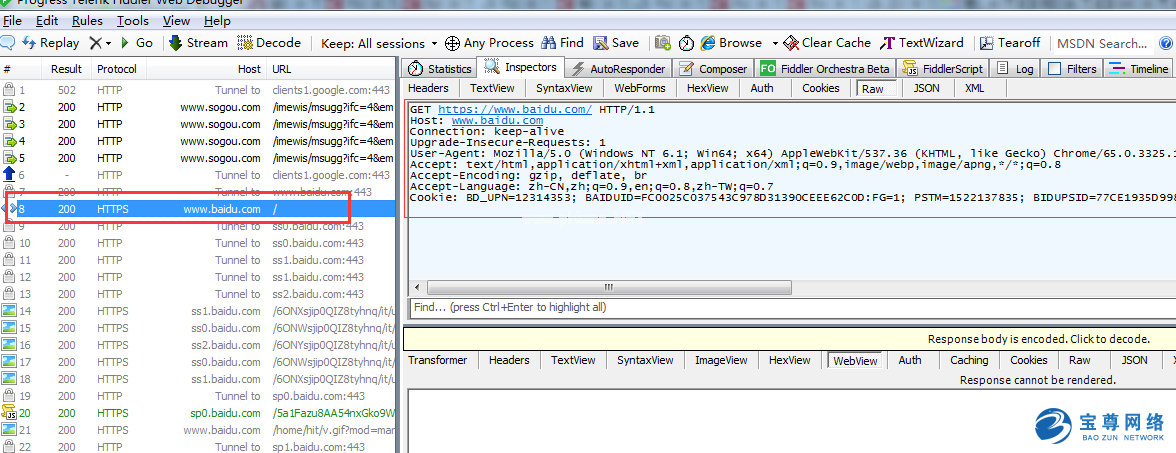
Task: Open the Edit menu
Action: [x=46, y=21]
